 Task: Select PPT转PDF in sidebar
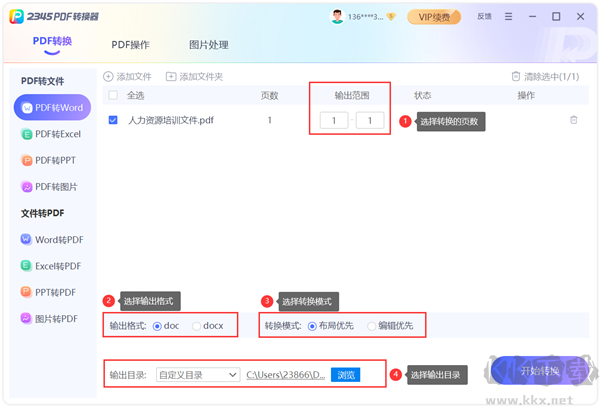pos(48,293)
